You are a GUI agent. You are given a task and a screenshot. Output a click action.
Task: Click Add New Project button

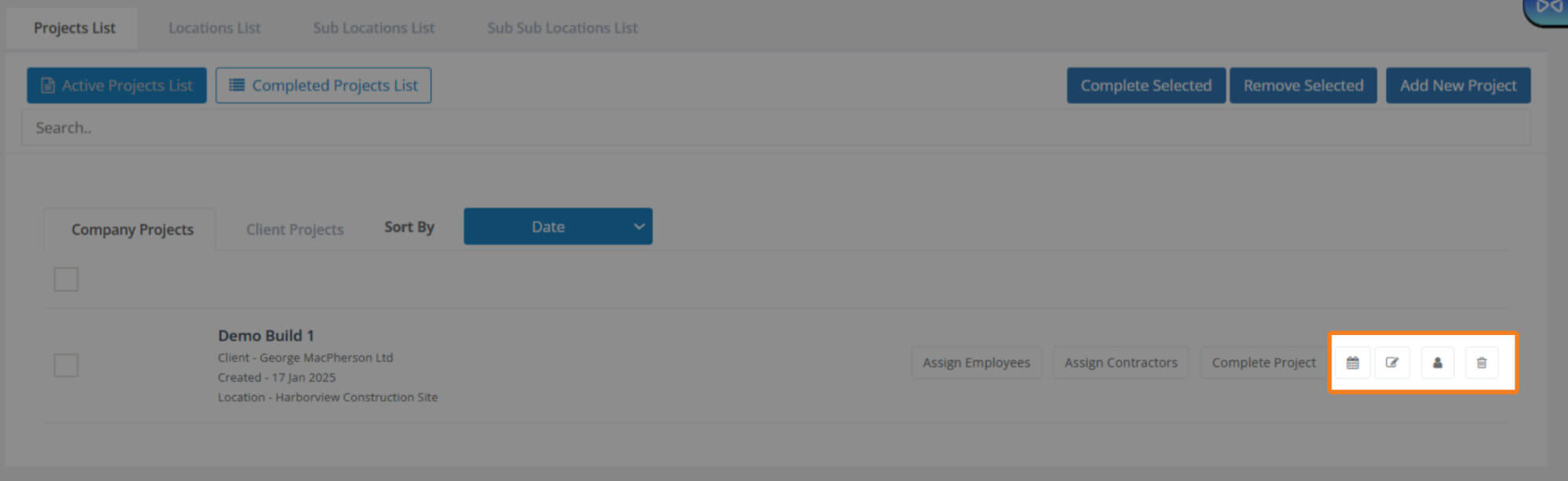[1457, 86]
